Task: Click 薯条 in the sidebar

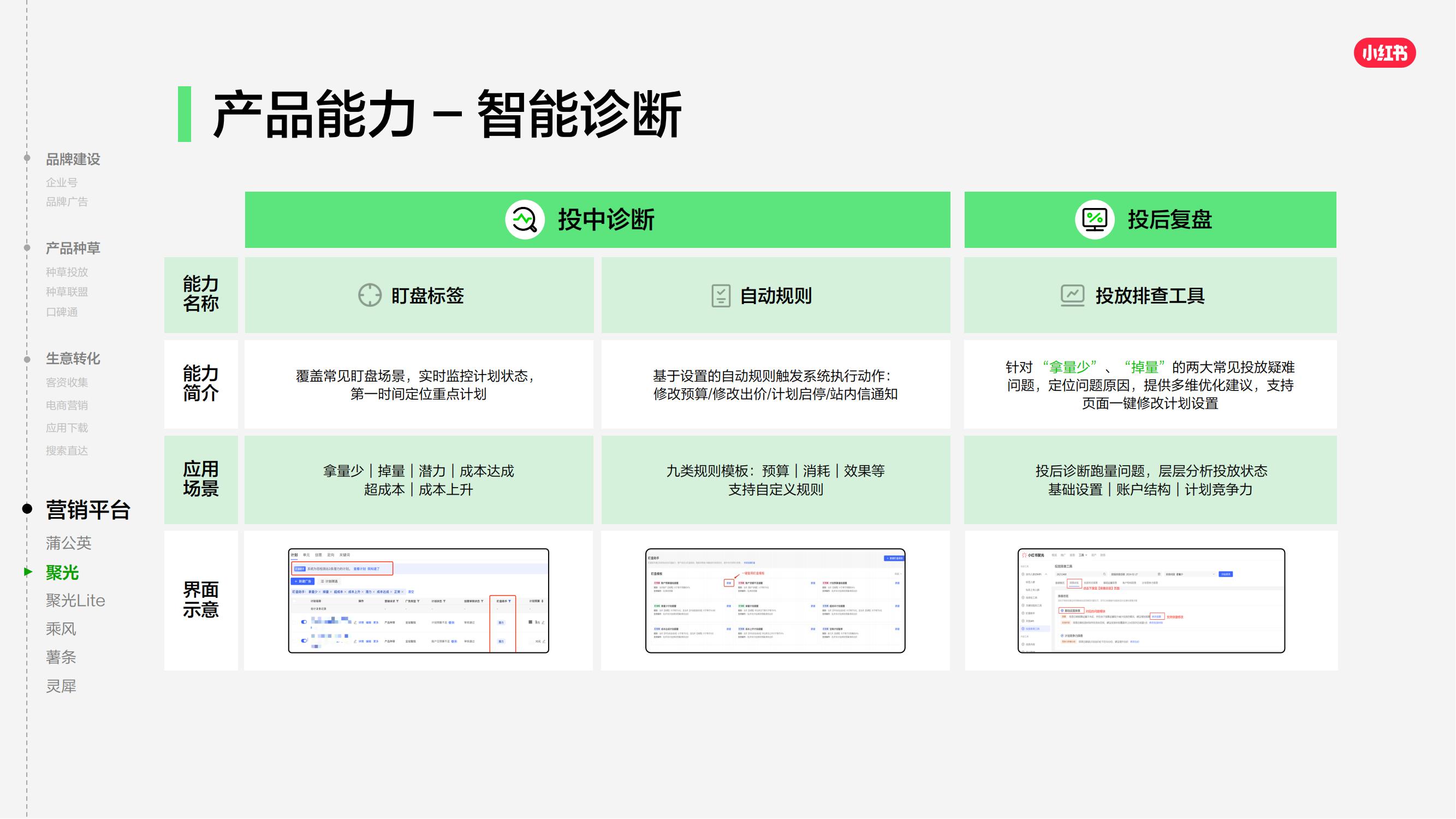Action: pyautogui.click(x=61, y=657)
